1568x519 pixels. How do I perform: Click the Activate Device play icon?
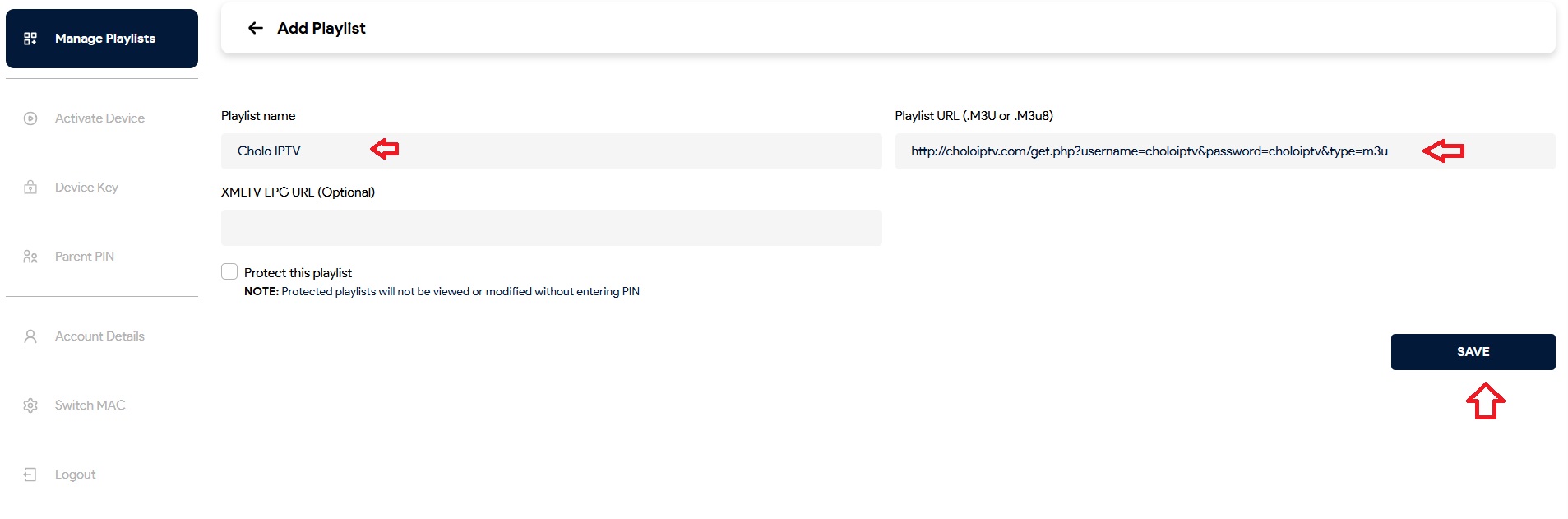pos(30,118)
